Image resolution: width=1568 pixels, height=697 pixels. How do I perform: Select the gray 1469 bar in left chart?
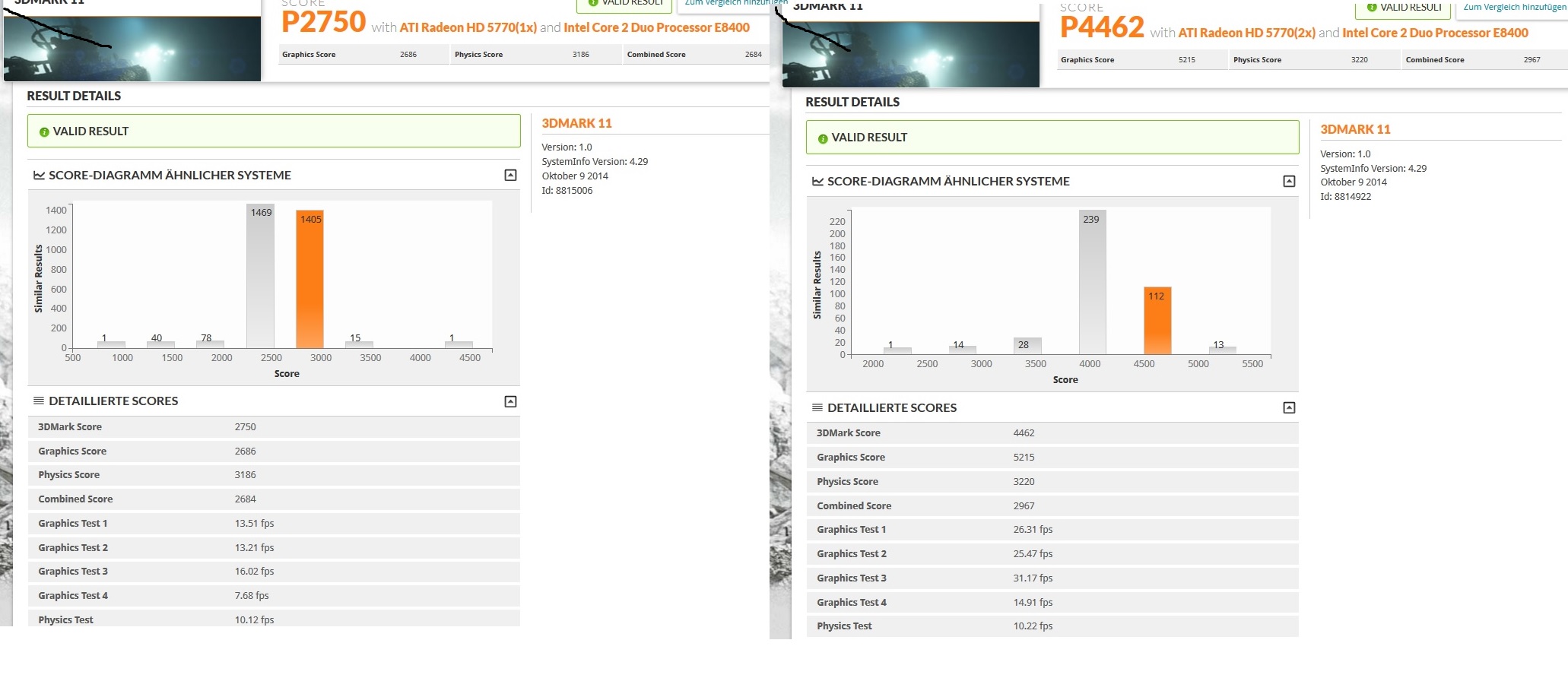click(260, 276)
